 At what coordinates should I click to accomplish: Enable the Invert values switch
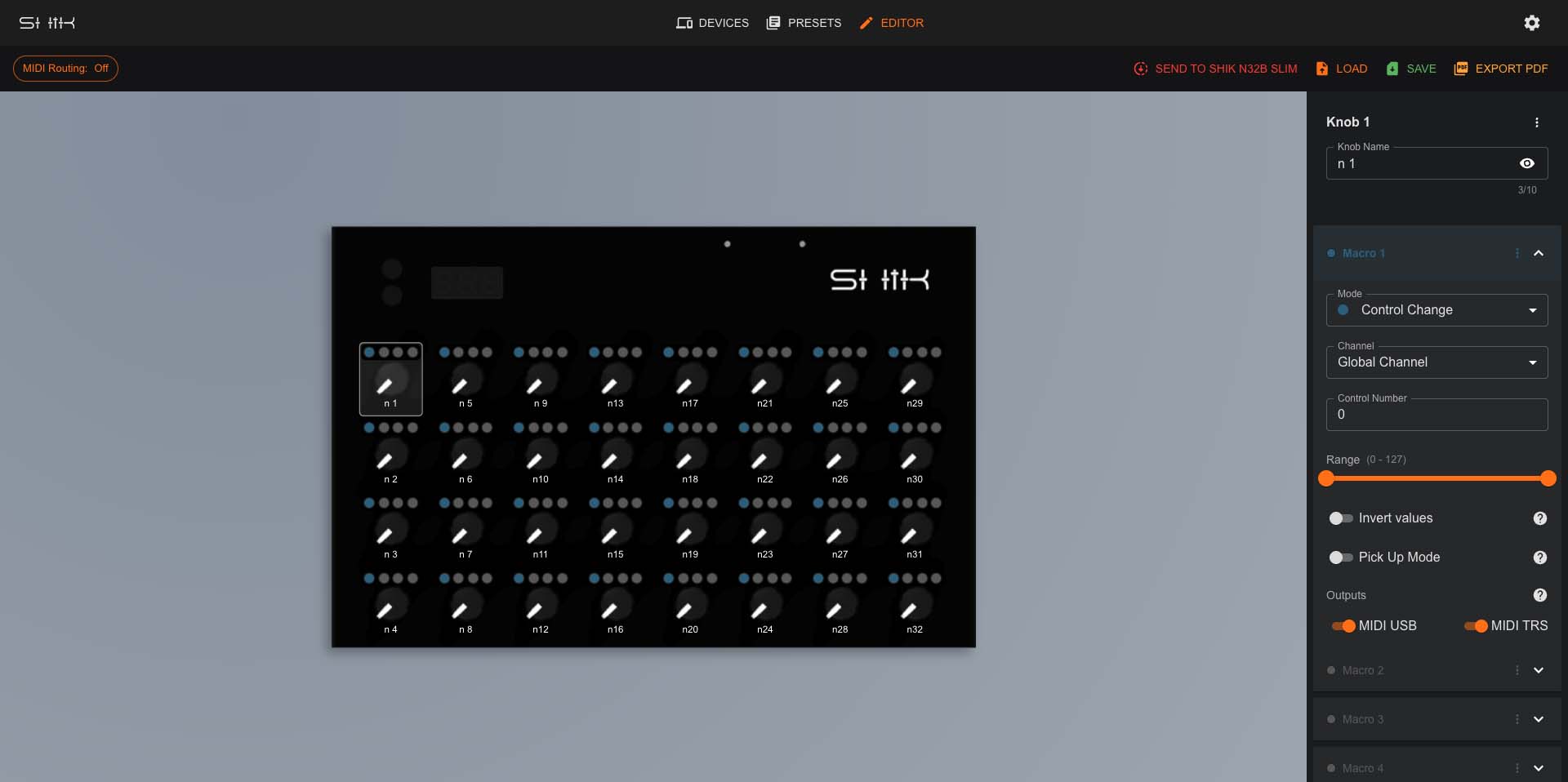(1340, 518)
